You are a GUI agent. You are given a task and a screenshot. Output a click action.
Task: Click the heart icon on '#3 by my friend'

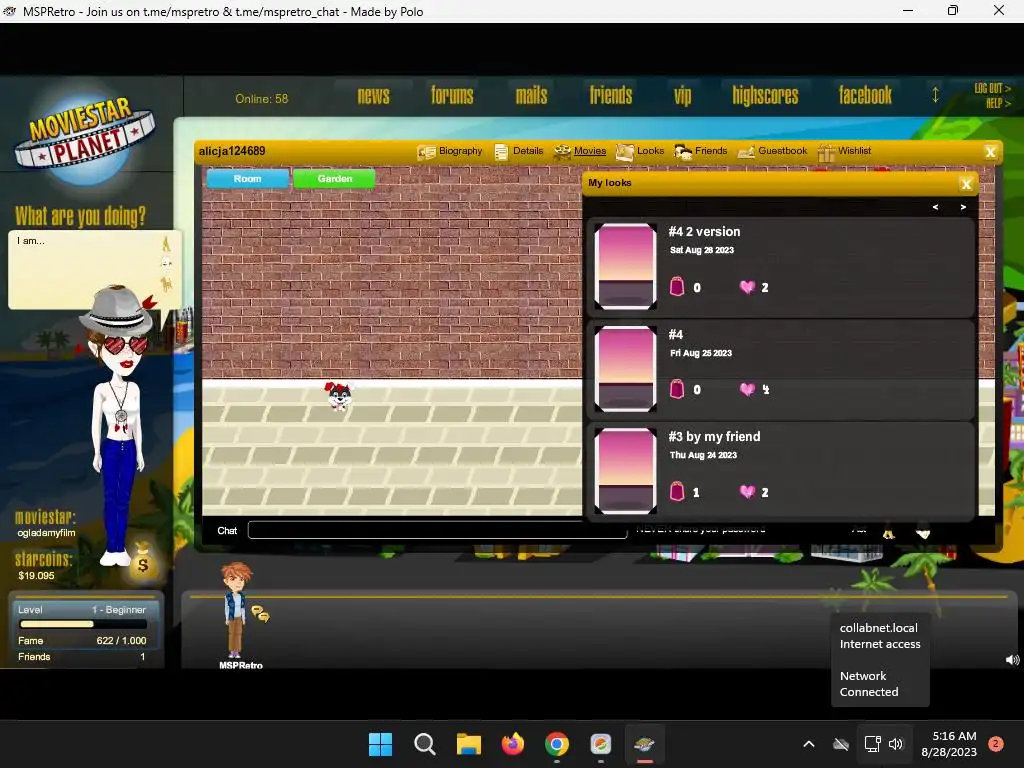tap(747, 492)
